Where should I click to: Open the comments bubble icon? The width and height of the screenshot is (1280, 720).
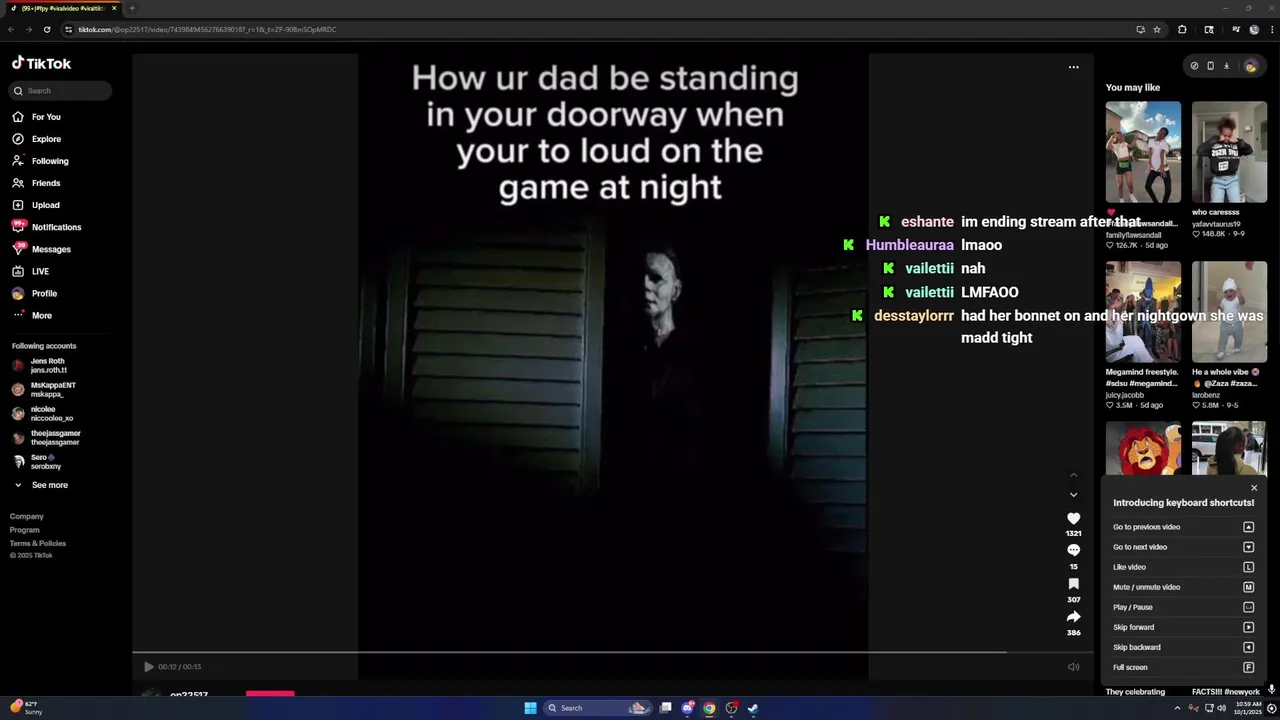coord(1073,551)
